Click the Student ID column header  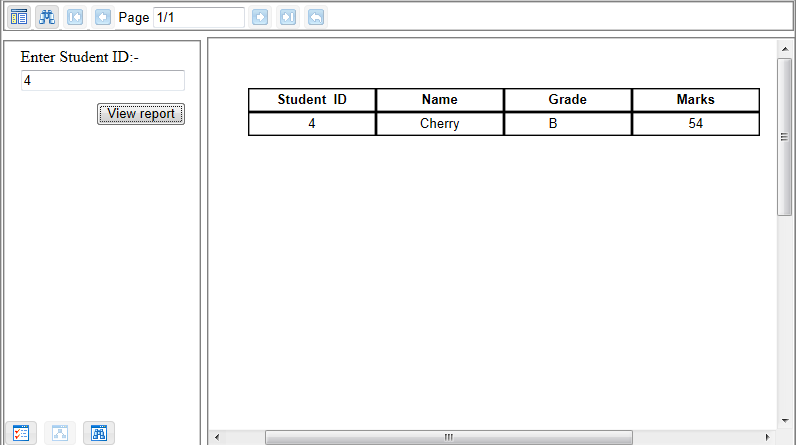pos(312,99)
